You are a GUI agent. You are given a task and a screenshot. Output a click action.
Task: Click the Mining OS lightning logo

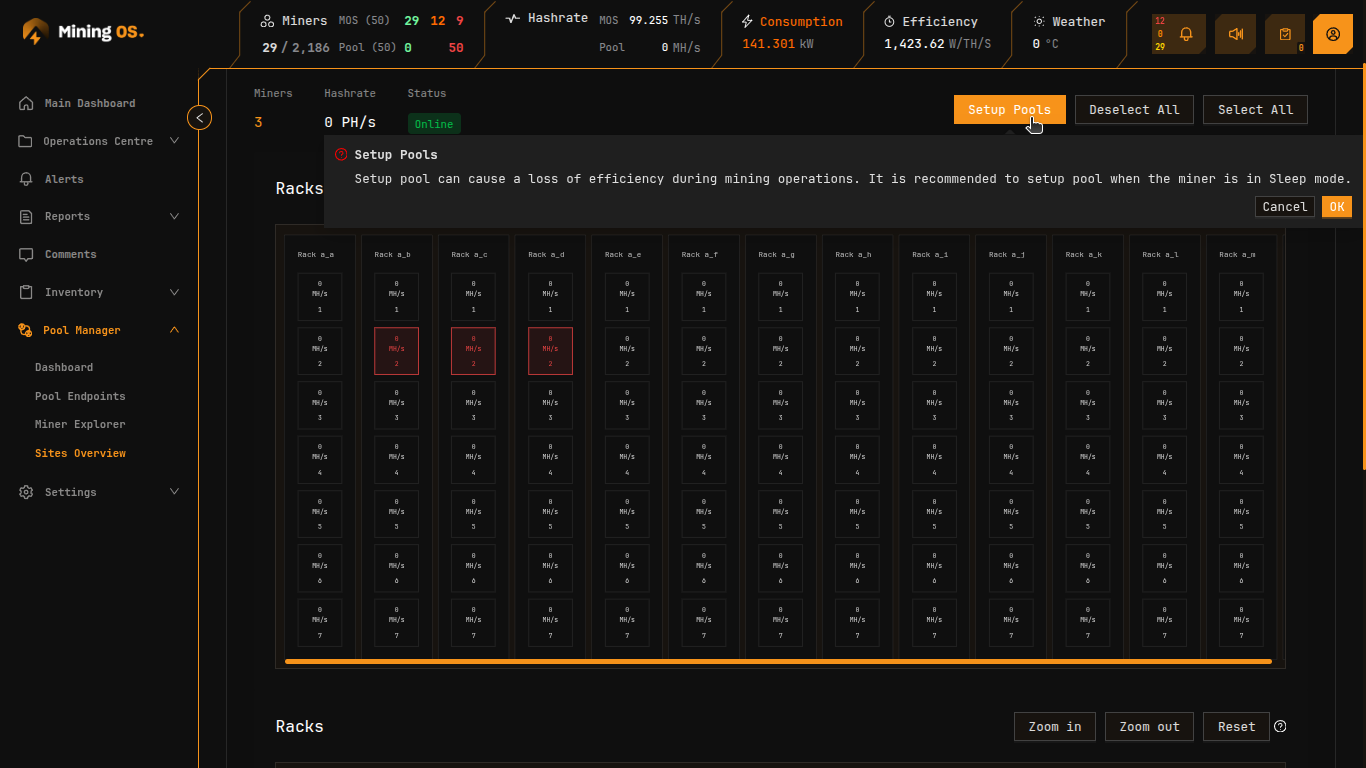coord(36,31)
